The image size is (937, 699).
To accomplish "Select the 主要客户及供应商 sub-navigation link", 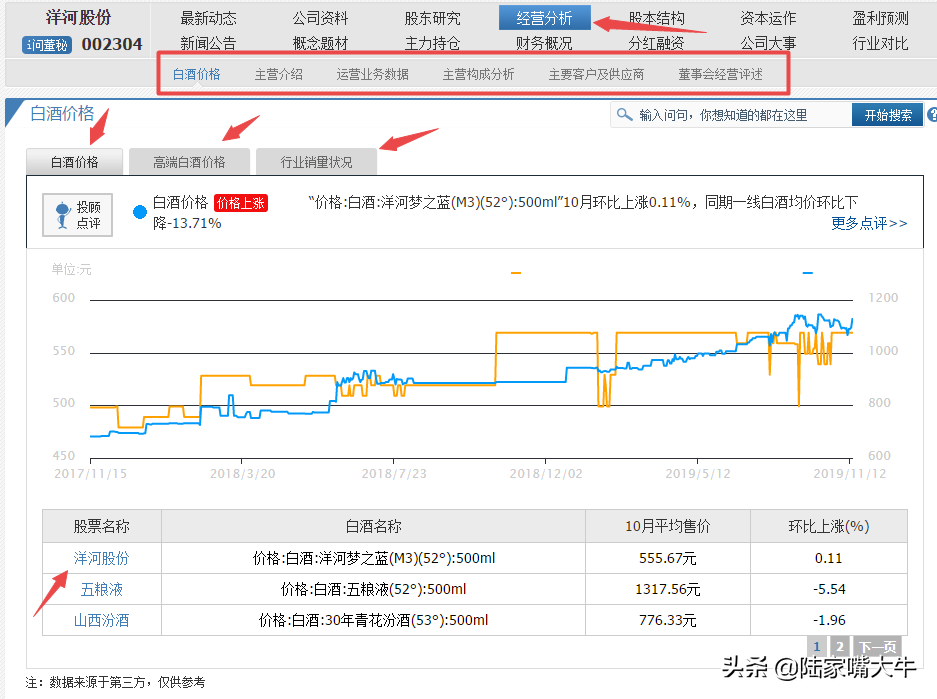I will click(596, 74).
